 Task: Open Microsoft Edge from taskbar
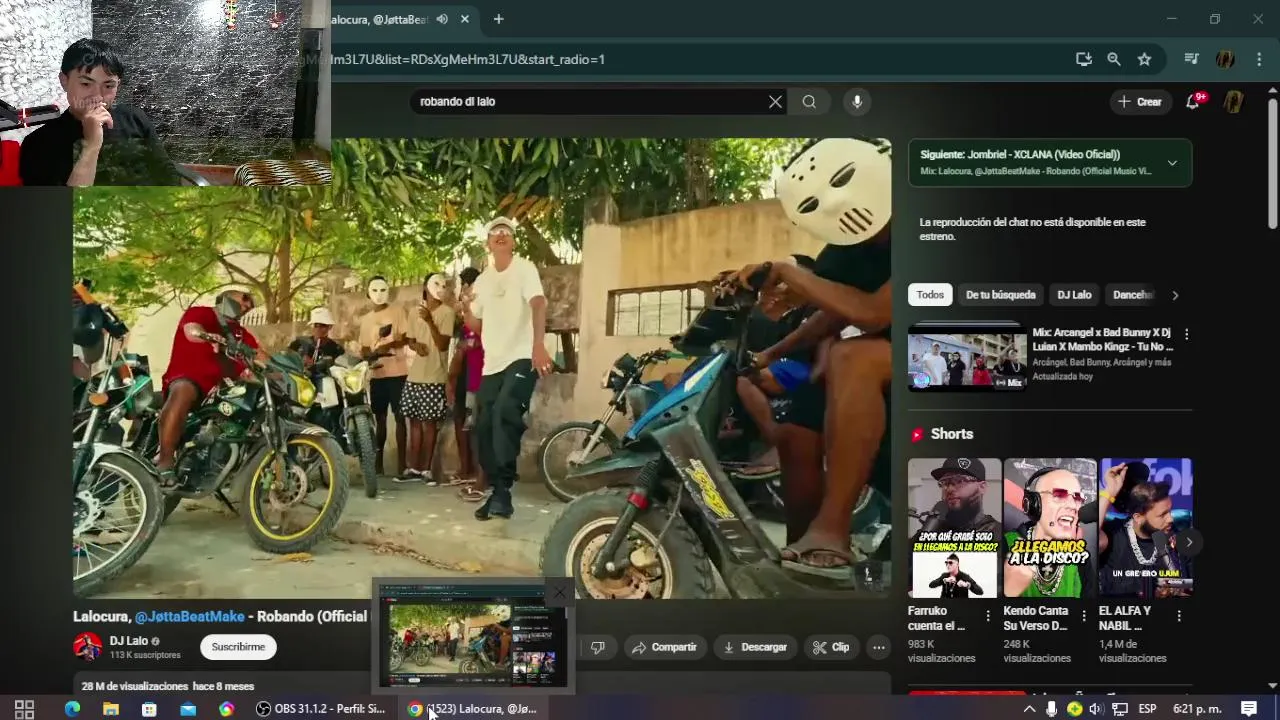coord(72,709)
